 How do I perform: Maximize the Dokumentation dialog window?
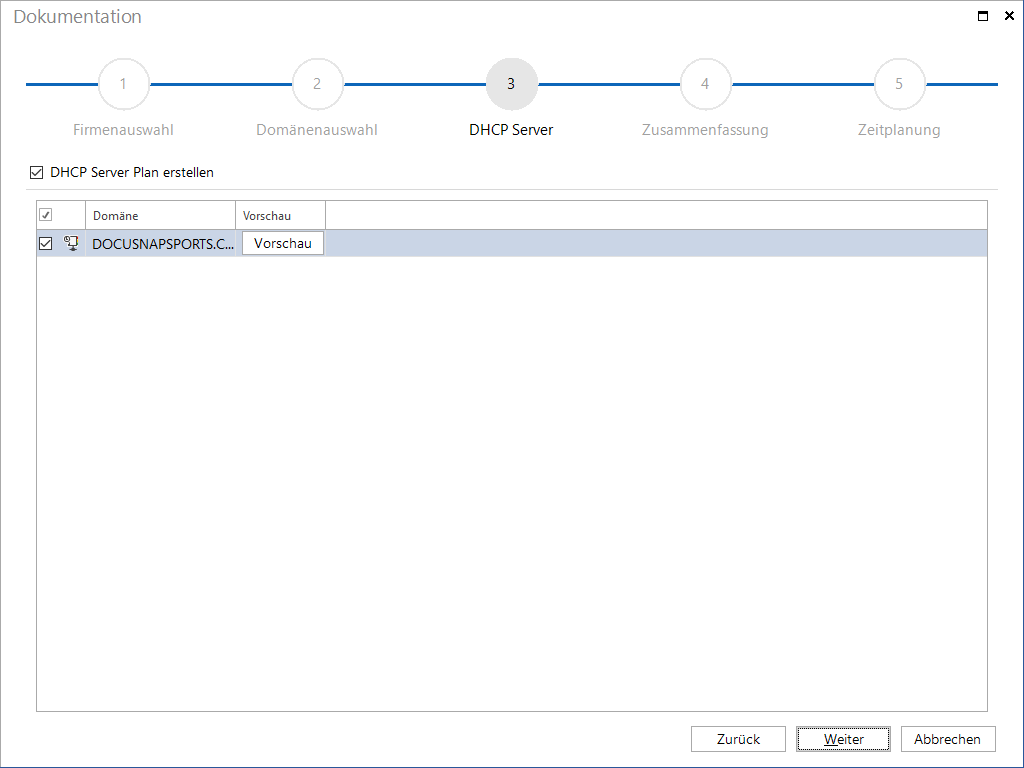coord(983,16)
